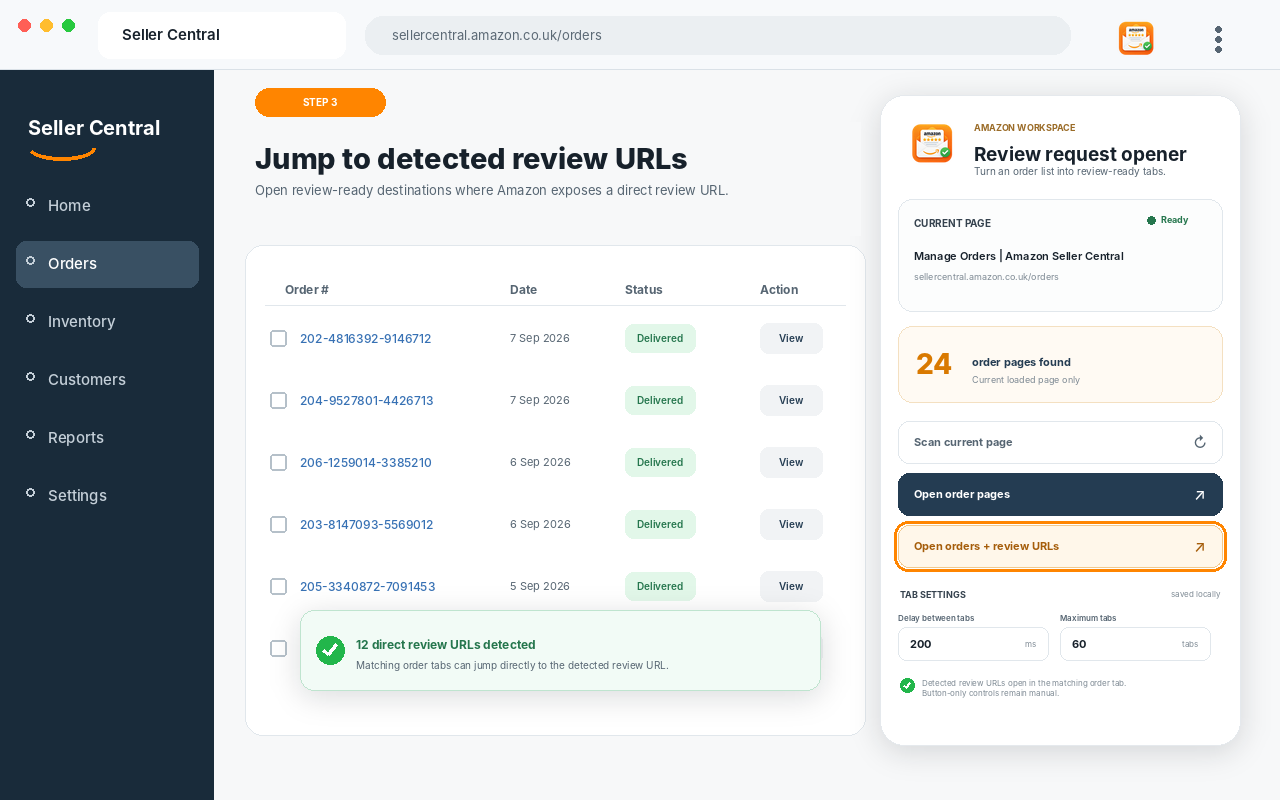Open order link 203-8147093-5569012
1280x800 pixels.
(367, 525)
